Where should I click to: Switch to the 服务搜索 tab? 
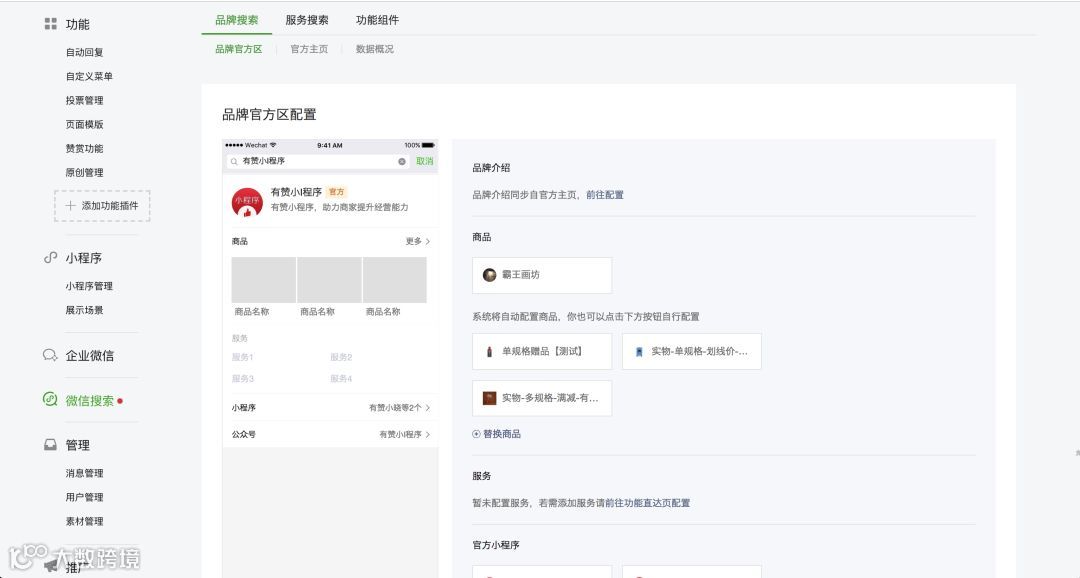click(307, 20)
